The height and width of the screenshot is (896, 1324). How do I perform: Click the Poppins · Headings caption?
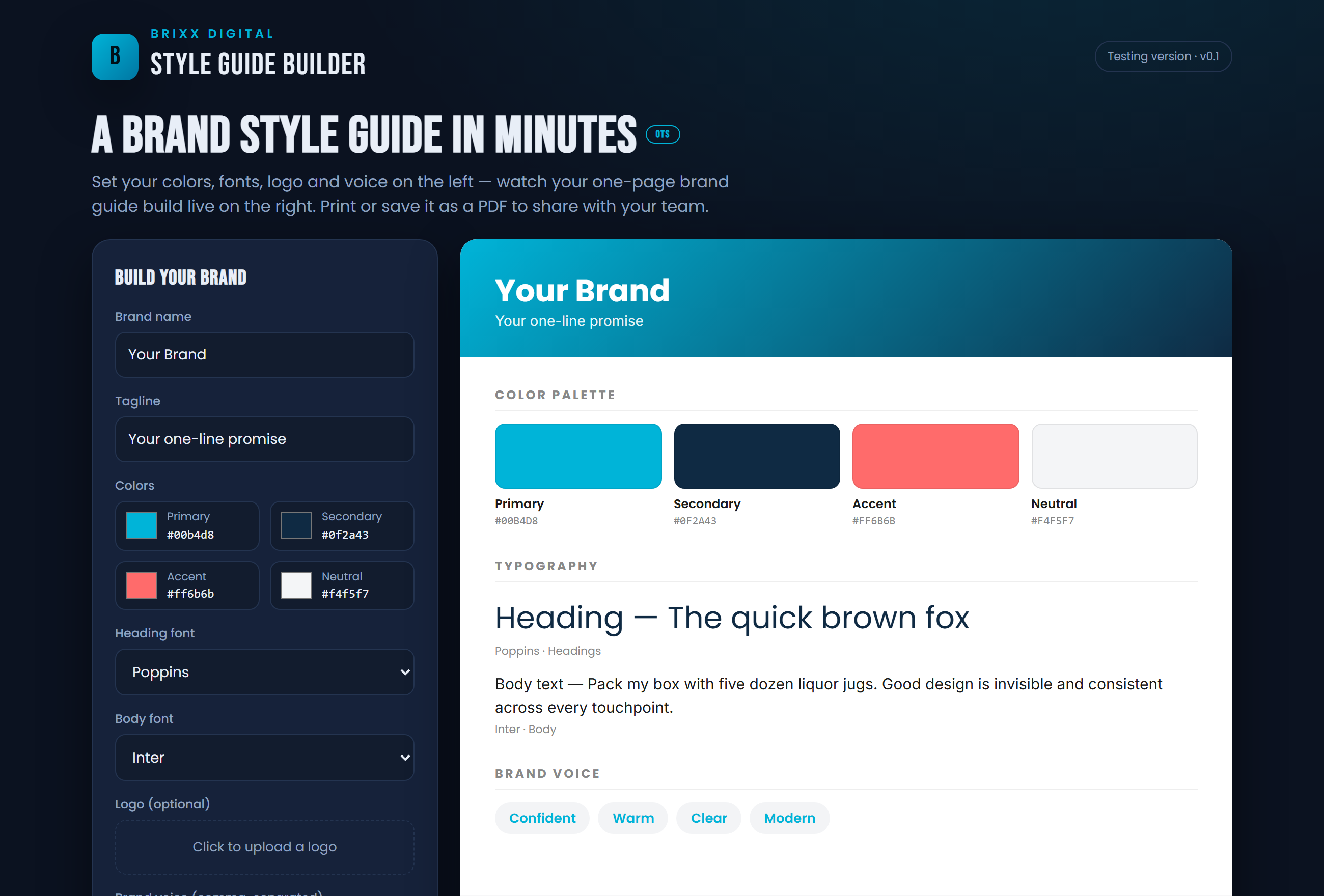click(548, 651)
